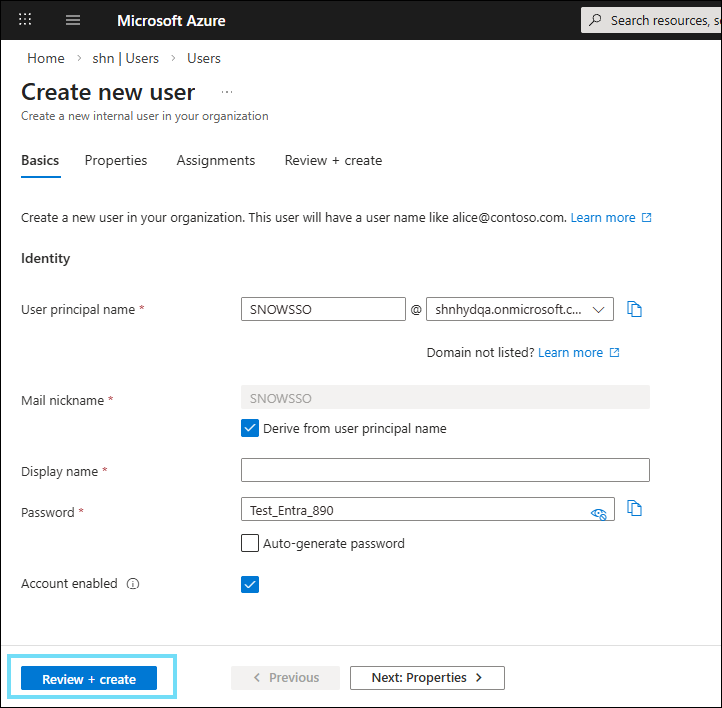Viewport: 722px width, 708px height.
Task: Click the Review + create button
Action: point(89,679)
